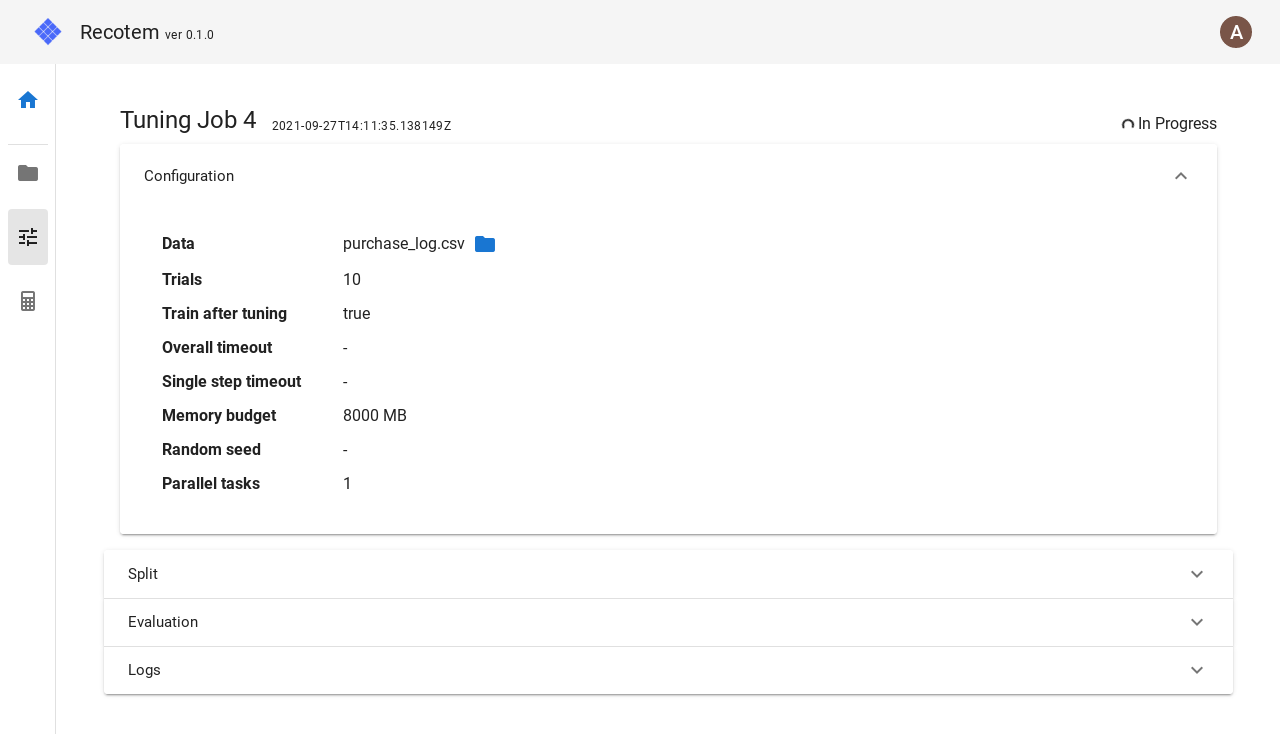This screenshot has height=734, width=1280.
Task: Expand the Evaluation section
Action: pyautogui.click(x=1197, y=622)
